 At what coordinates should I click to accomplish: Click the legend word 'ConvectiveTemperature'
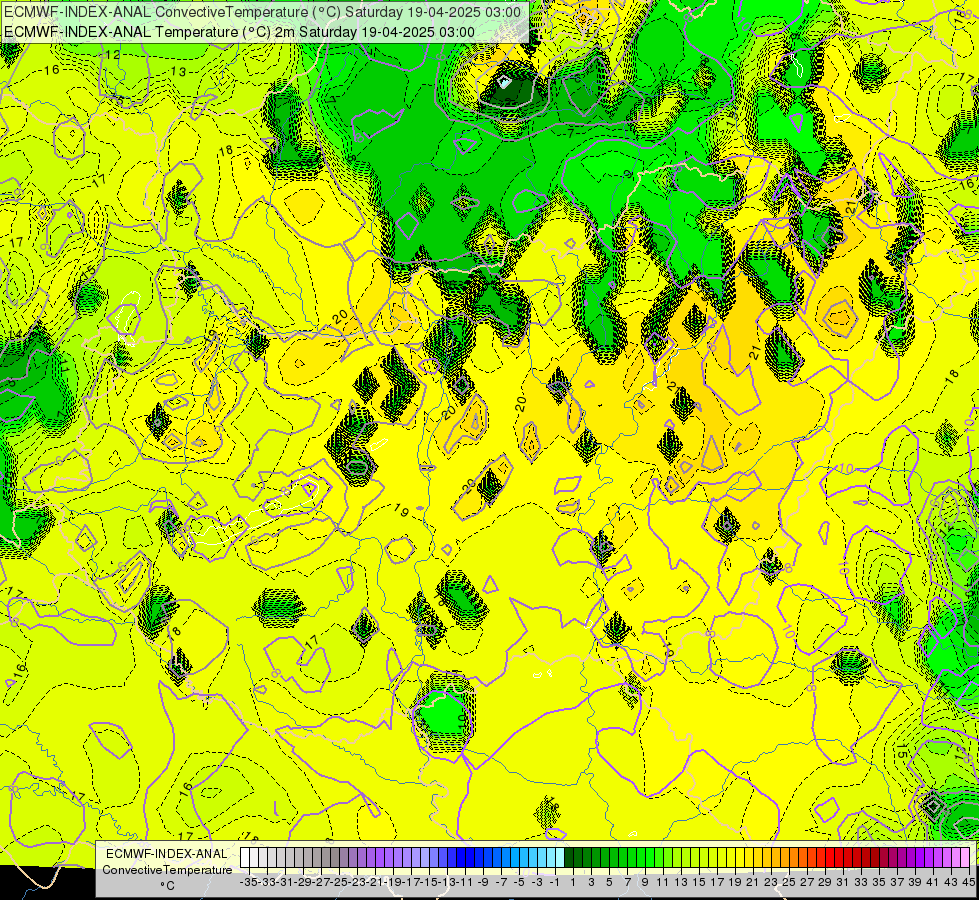(x=167, y=869)
